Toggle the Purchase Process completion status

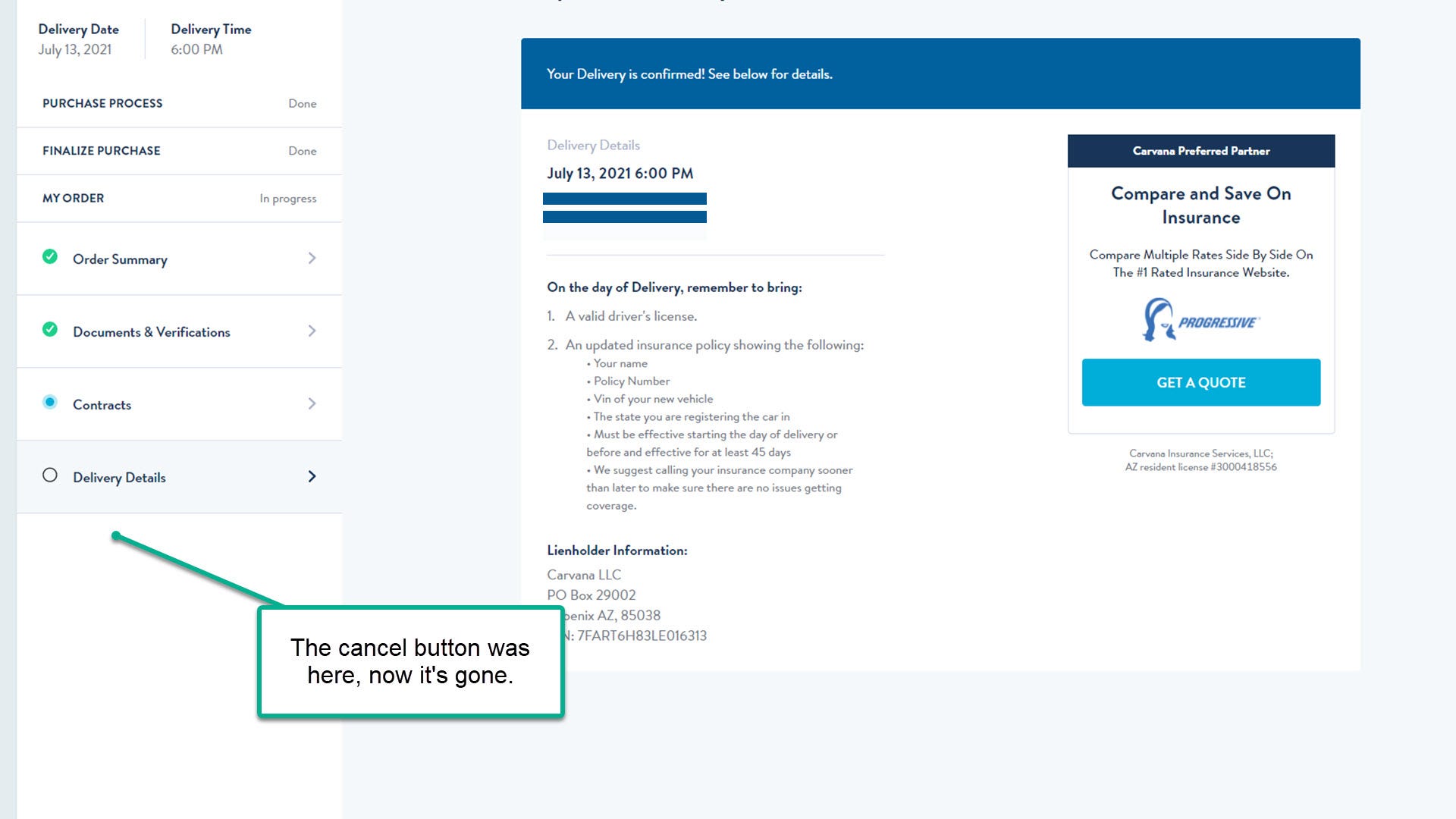[x=302, y=102]
